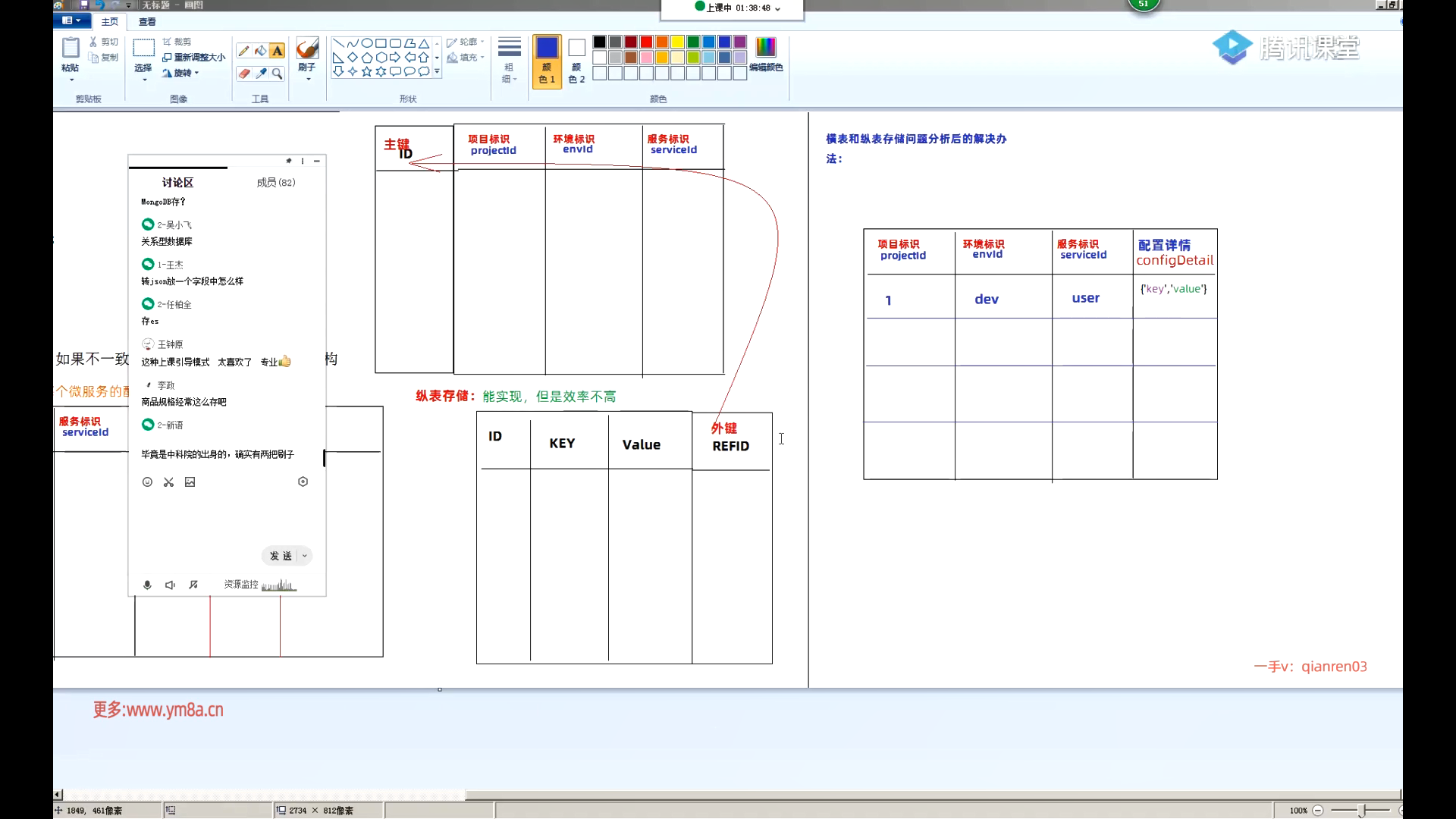Toggle the microphone in chat panel

click(147, 585)
